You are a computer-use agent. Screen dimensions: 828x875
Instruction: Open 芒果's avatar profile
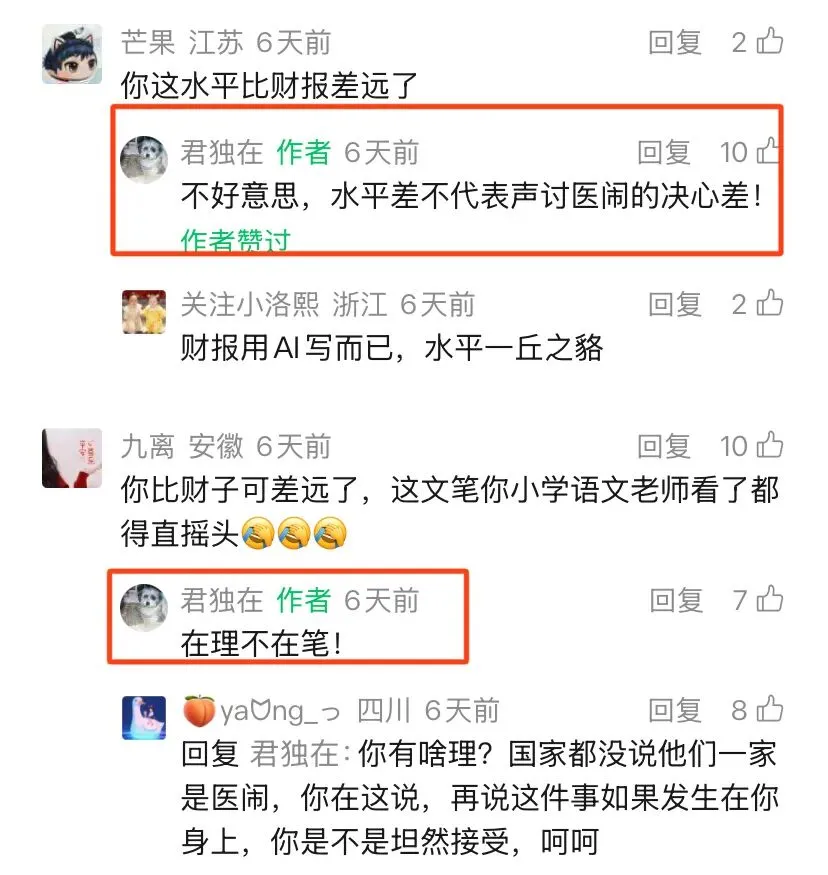pos(72,54)
